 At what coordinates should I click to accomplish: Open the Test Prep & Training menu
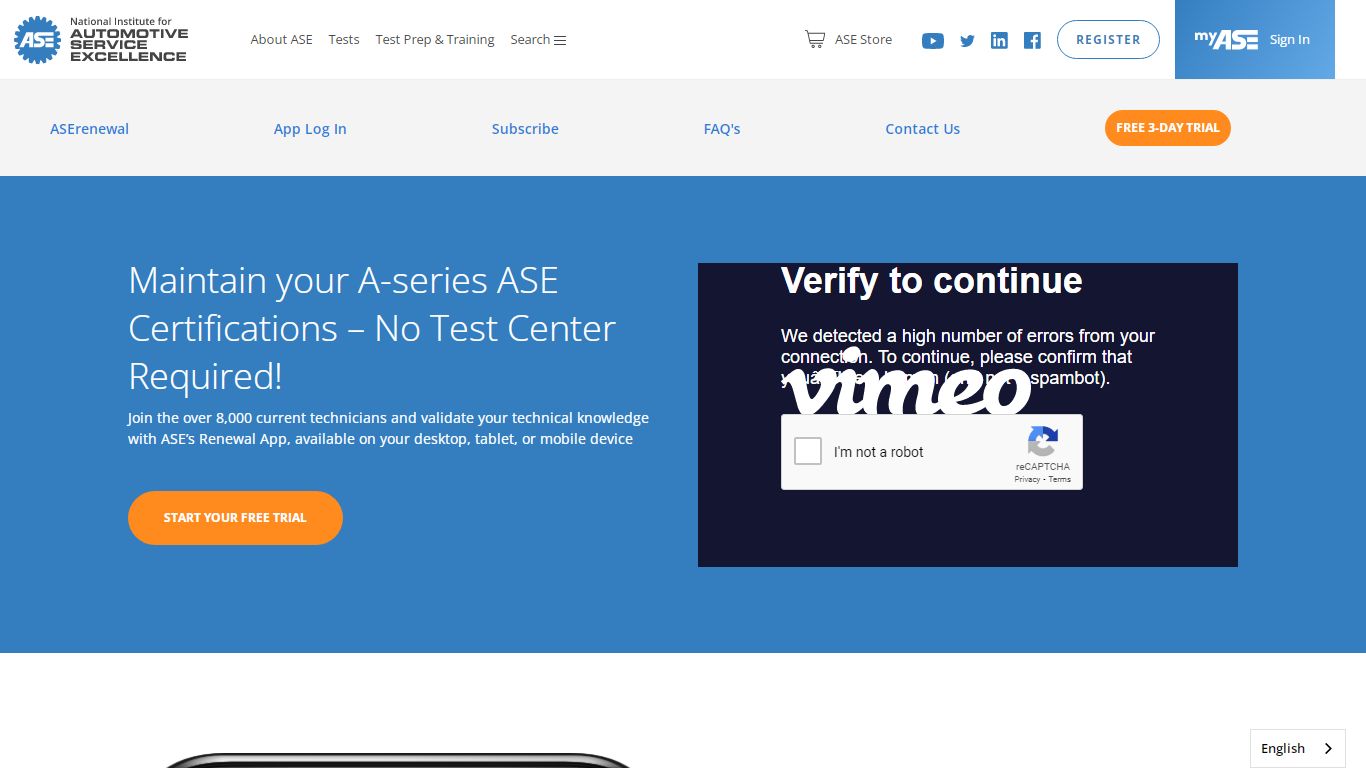pyautogui.click(x=435, y=39)
